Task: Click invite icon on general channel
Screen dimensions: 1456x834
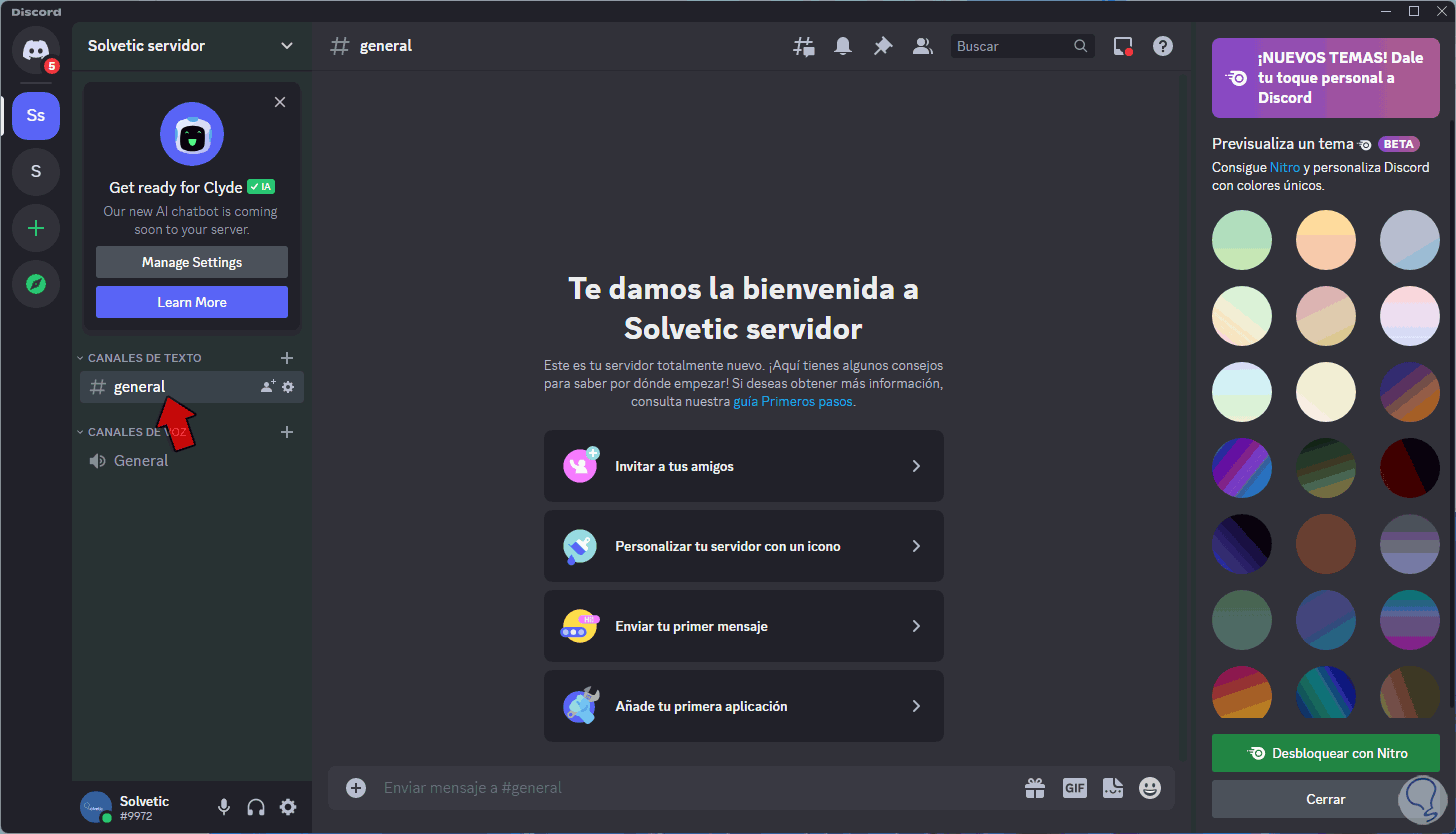Action: [x=267, y=387]
